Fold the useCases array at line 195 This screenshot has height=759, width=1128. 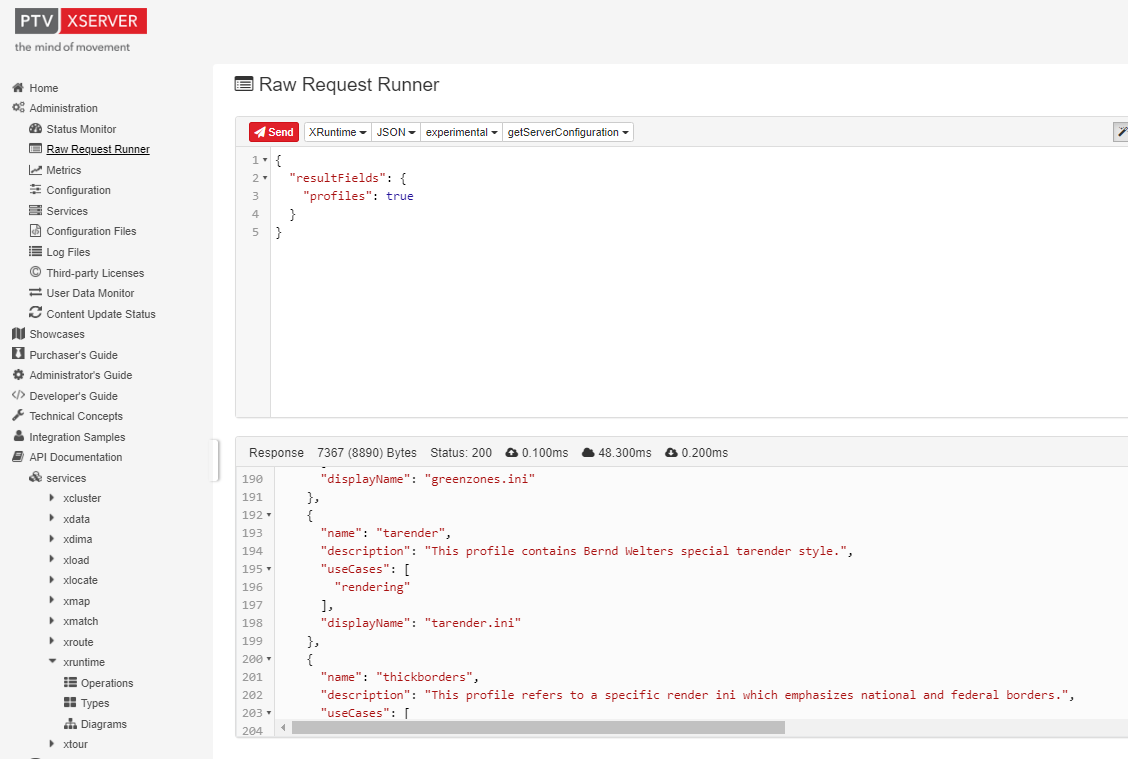point(269,569)
